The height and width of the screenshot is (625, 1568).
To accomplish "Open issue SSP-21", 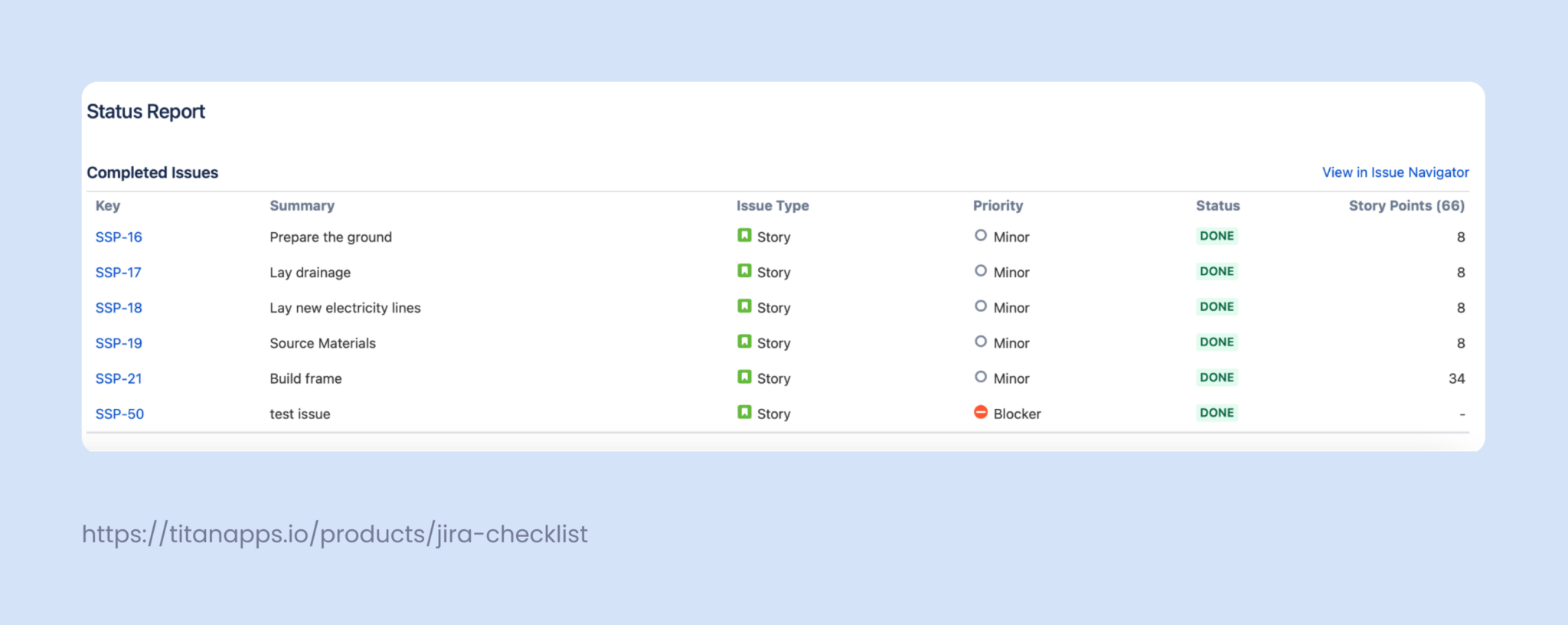I will click(x=119, y=378).
